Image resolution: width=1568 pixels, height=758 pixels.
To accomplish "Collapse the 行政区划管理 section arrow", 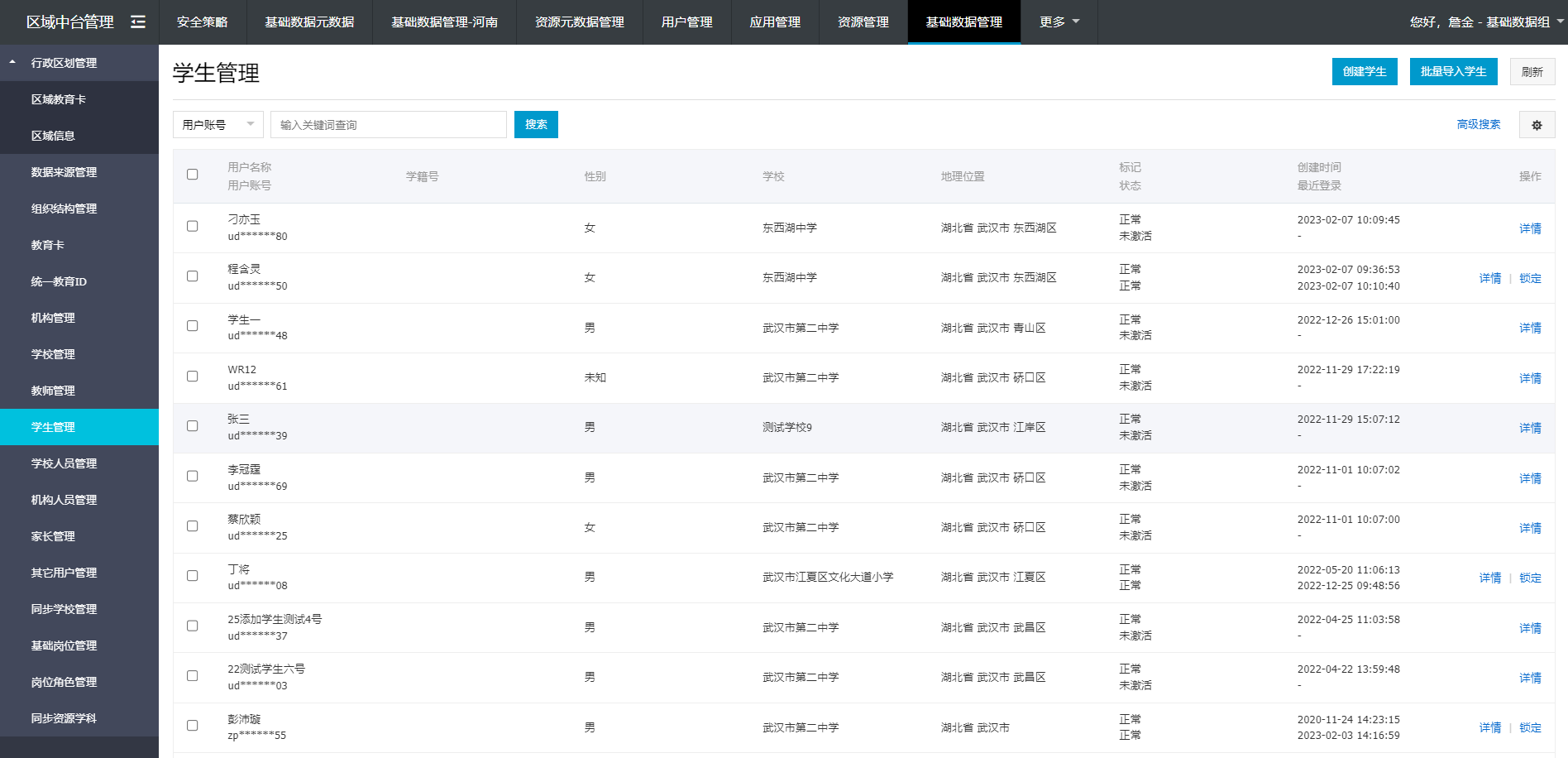I will pyautogui.click(x=12, y=62).
